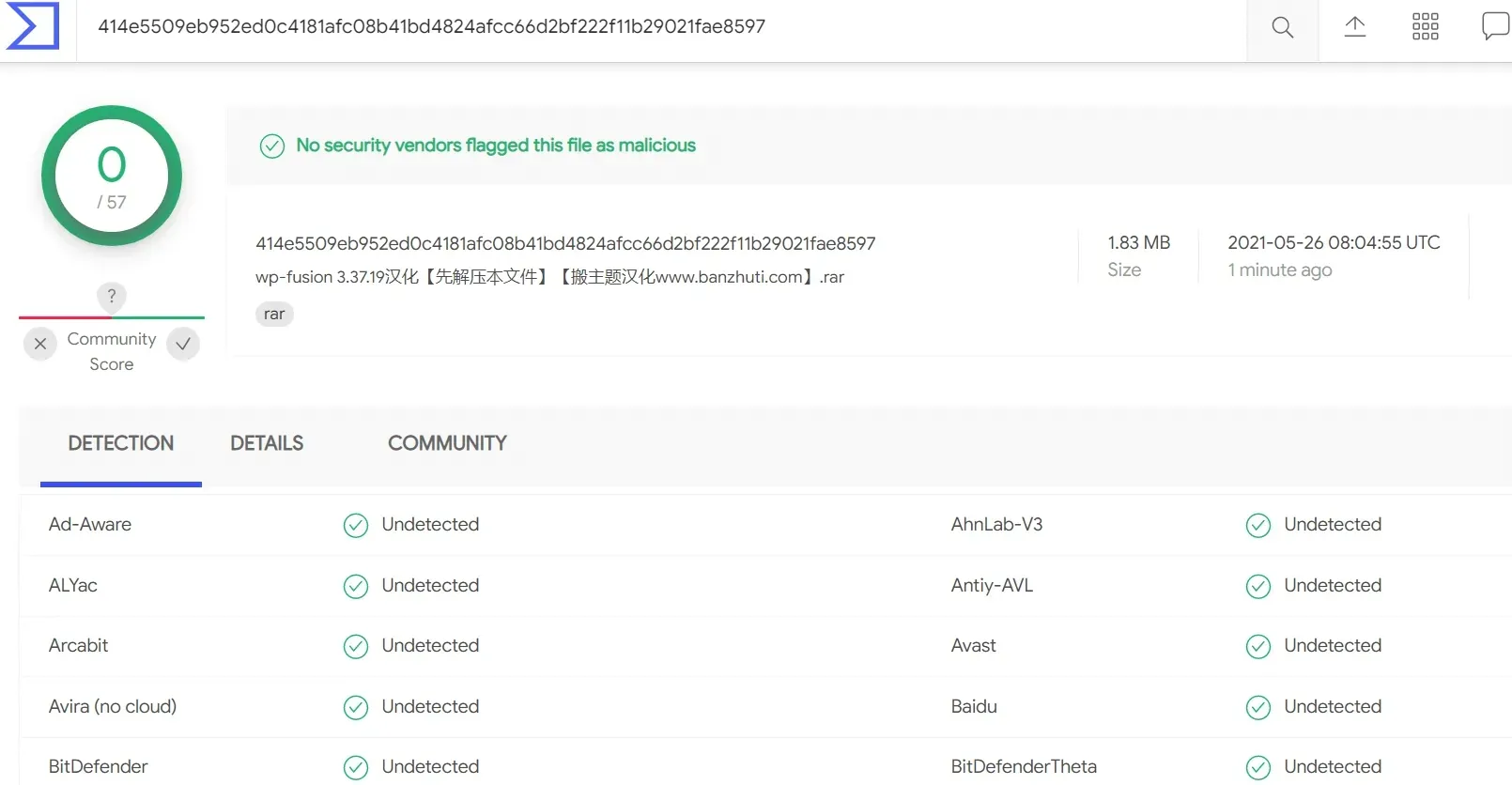
Task: Click the green check beside the no-vendors-flagged message
Action: point(272,146)
